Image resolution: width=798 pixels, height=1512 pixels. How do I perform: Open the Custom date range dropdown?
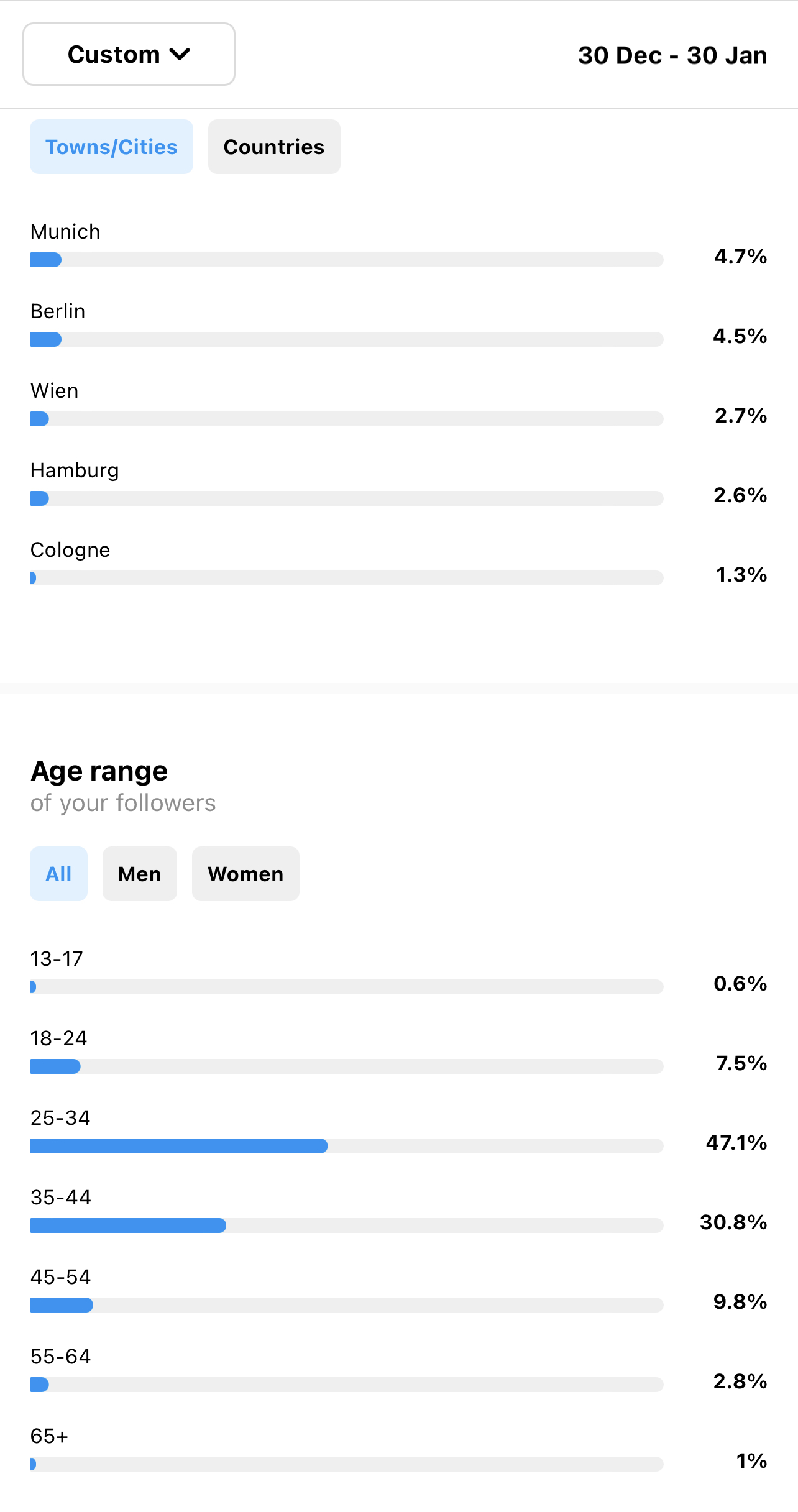click(x=129, y=55)
